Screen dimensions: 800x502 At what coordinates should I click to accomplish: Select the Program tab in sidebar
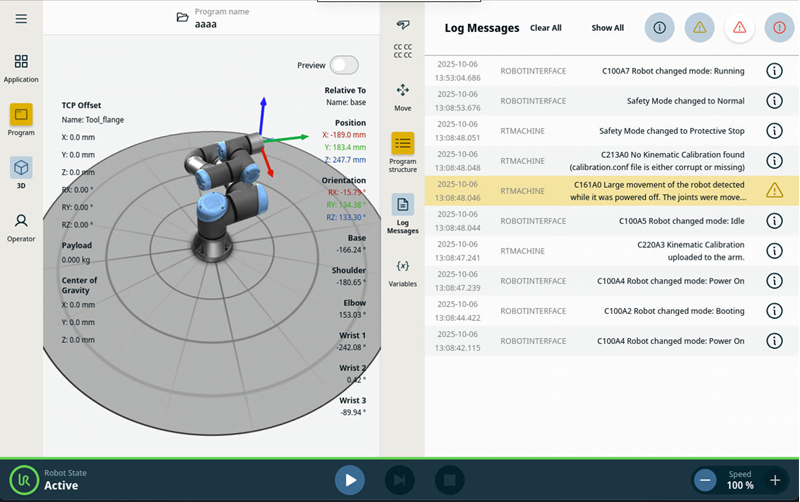point(21,120)
